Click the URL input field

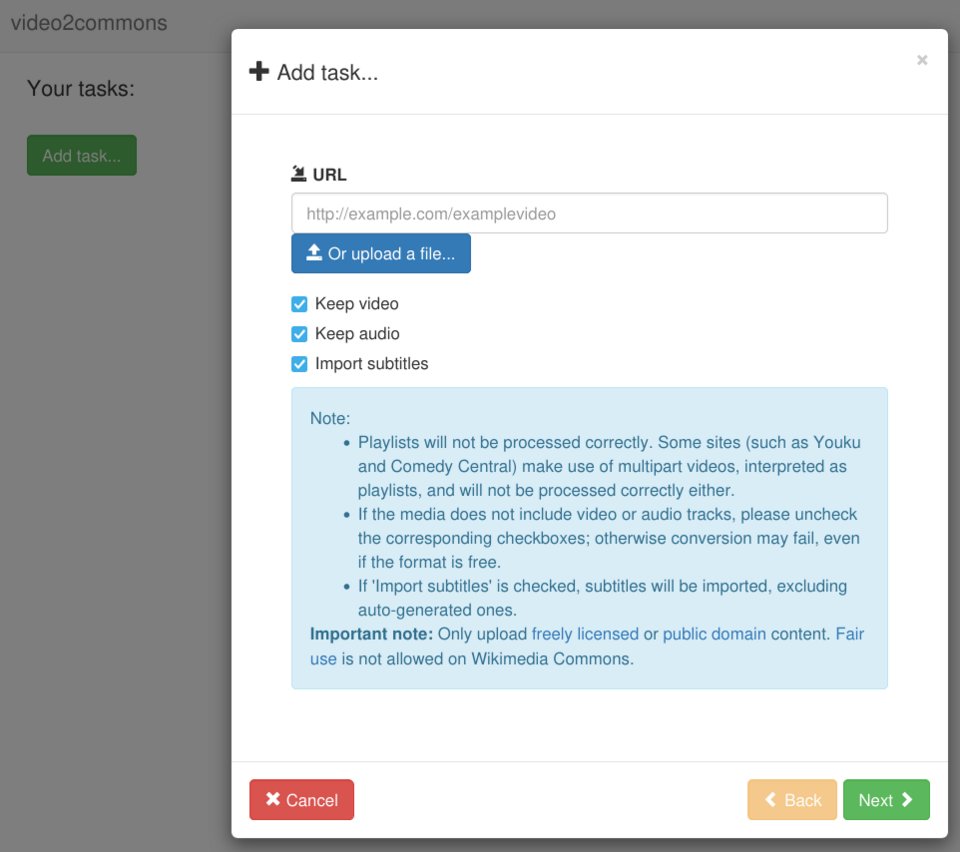tap(589, 213)
